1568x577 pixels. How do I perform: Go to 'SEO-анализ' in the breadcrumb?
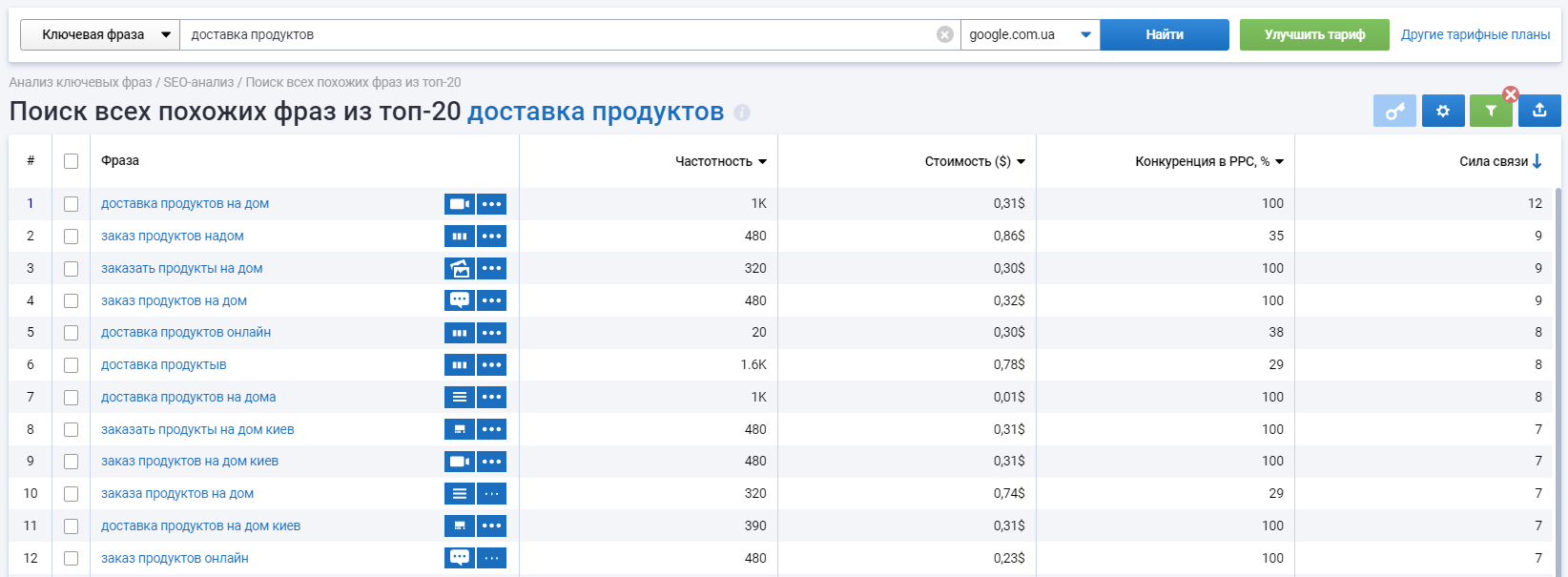click(x=198, y=83)
